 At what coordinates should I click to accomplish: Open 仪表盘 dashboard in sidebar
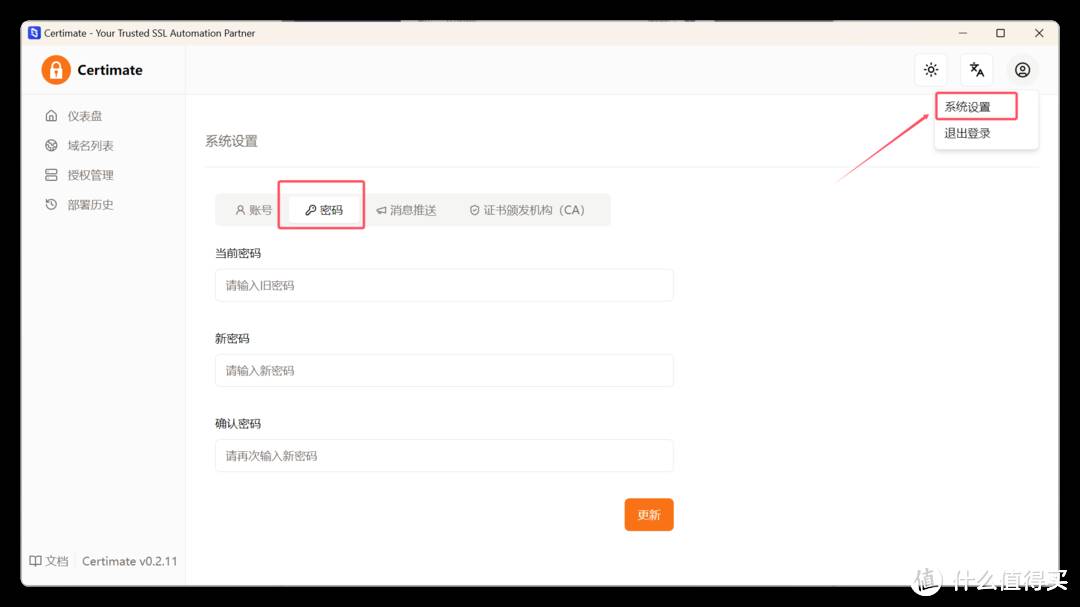point(74,116)
